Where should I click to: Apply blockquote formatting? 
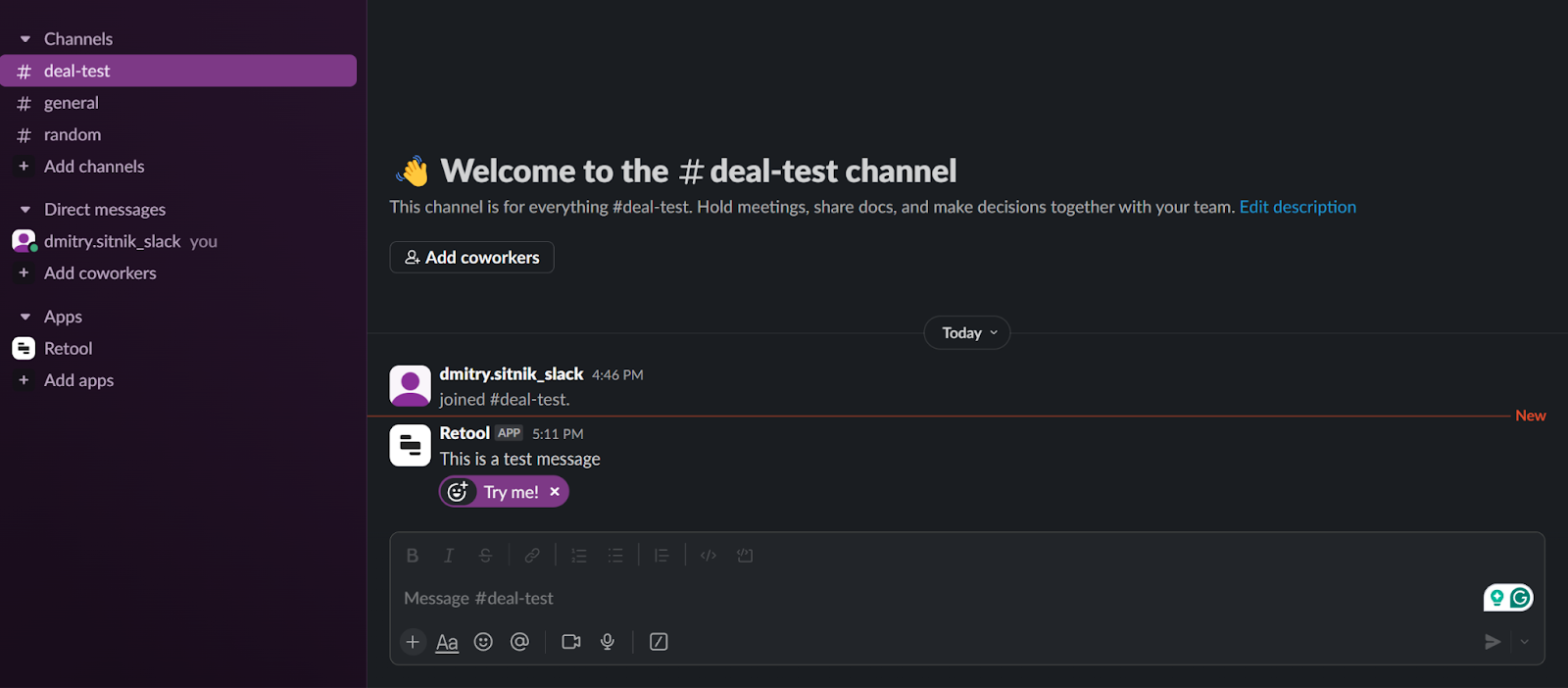tap(661, 556)
